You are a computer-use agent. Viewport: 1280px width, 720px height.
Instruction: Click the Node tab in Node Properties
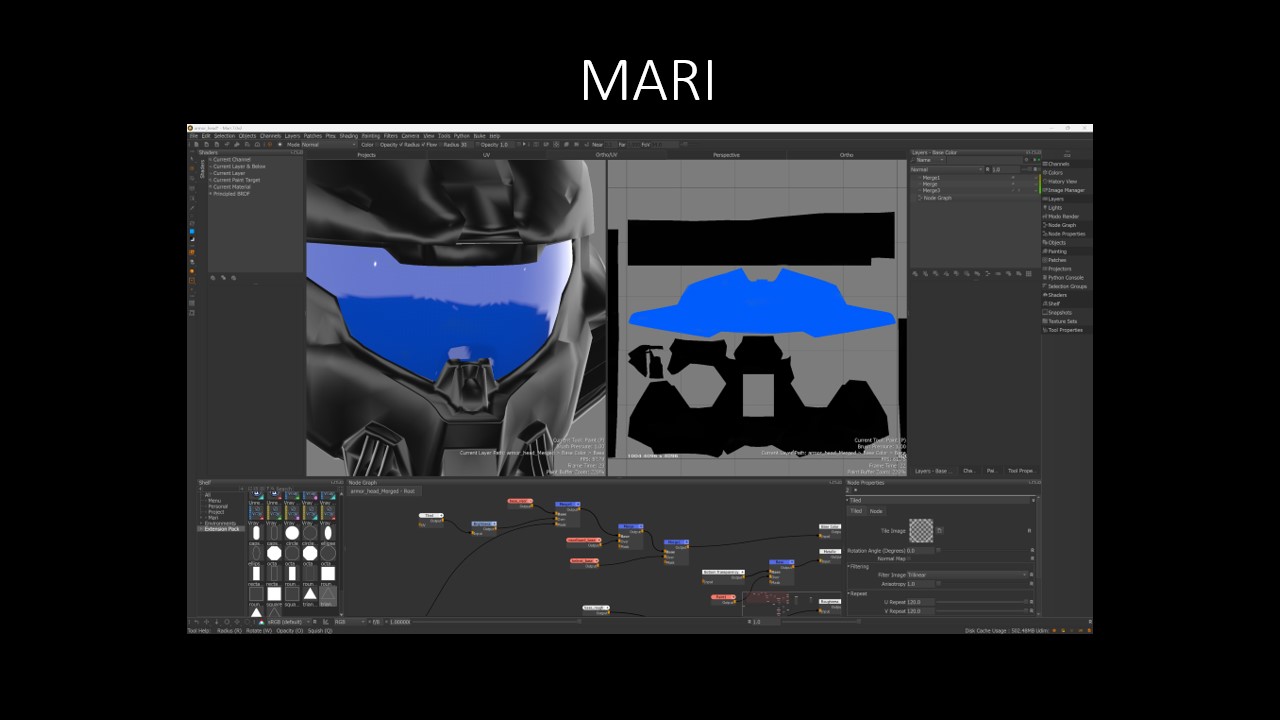[876, 511]
